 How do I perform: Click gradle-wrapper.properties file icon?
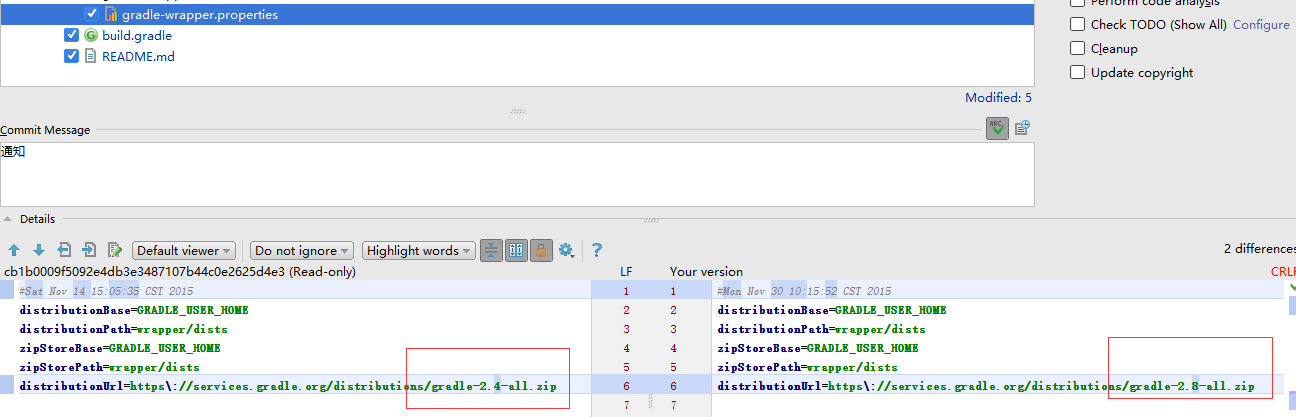pos(111,15)
